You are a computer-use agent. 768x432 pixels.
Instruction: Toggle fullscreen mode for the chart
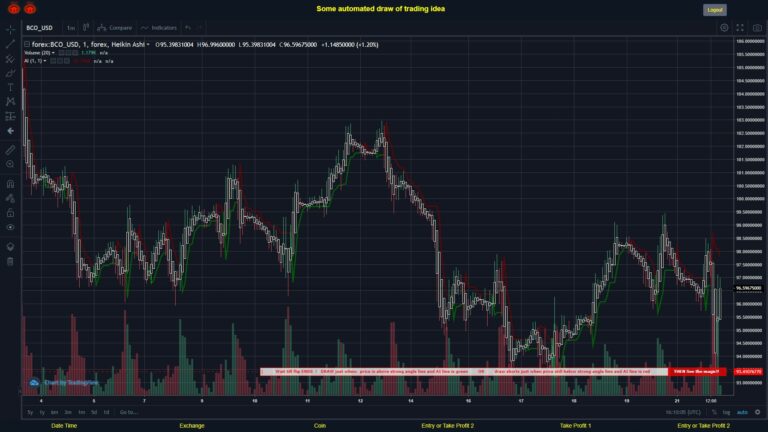click(740, 28)
